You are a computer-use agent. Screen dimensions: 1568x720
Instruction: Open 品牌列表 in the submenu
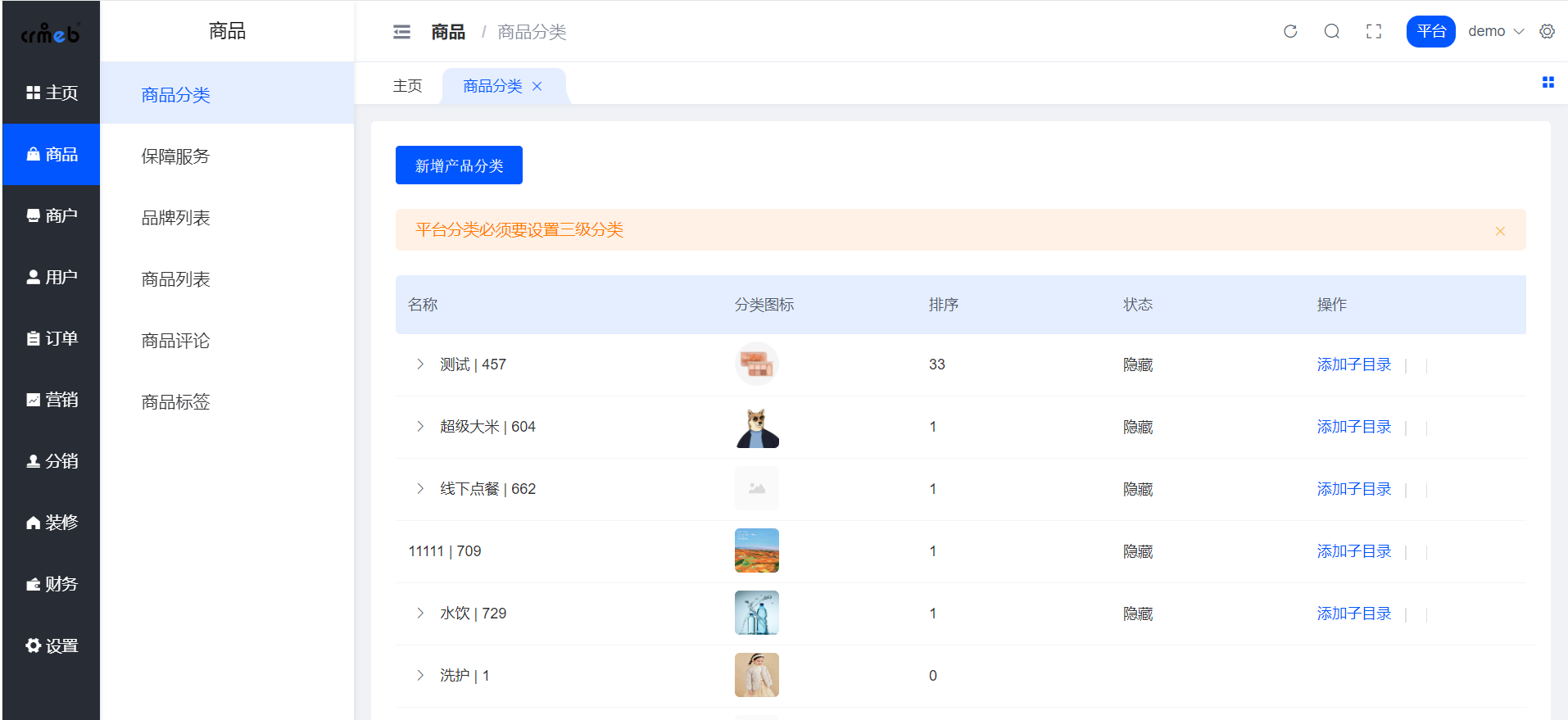175,218
